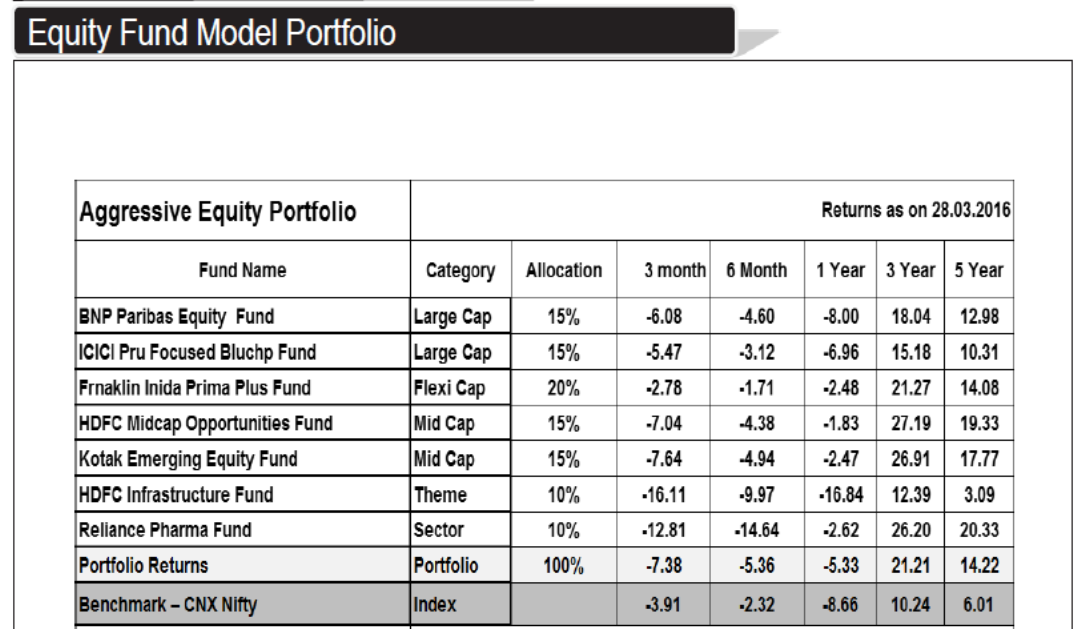1085x629 pixels.
Task: Select the 3 Year column header
Action: tap(910, 270)
